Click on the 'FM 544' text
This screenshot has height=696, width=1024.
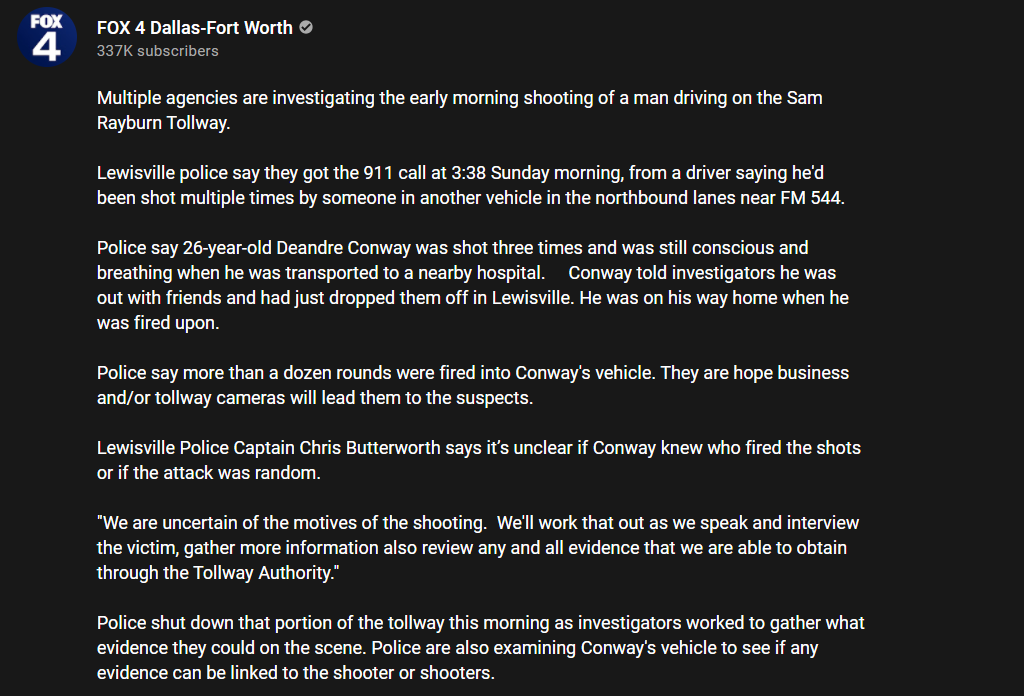click(810, 198)
